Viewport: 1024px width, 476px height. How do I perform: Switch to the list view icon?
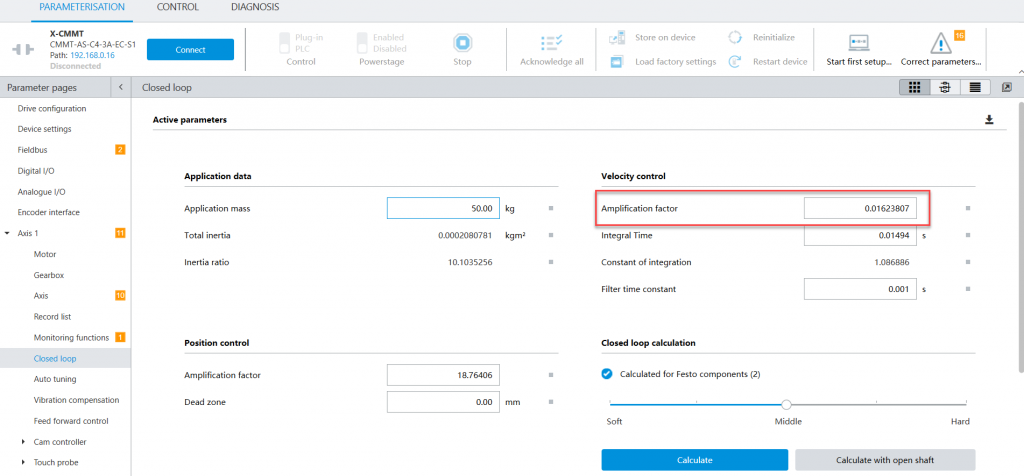click(x=975, y=87)
